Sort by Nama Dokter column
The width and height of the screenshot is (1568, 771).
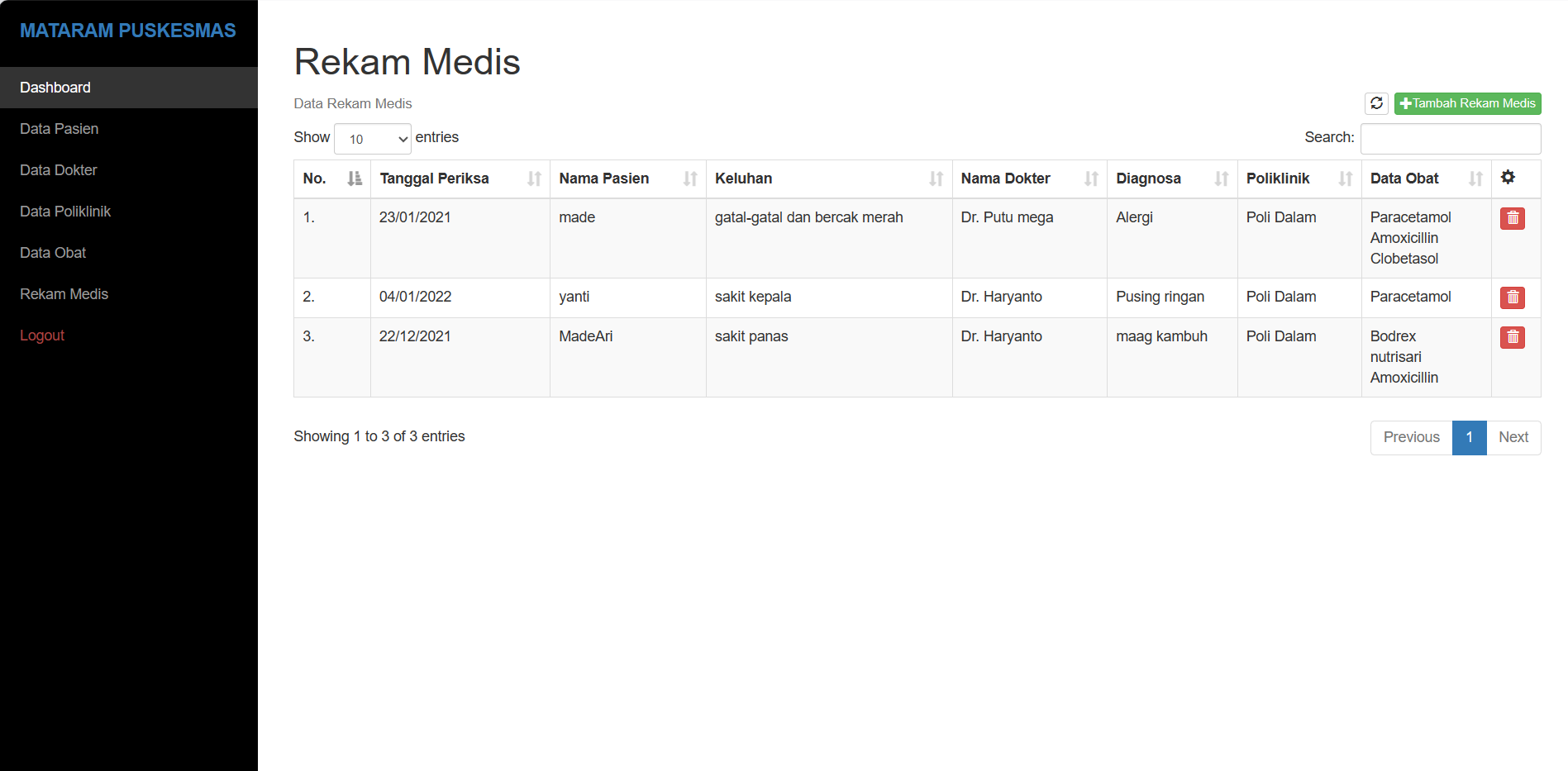point(1028,178)
